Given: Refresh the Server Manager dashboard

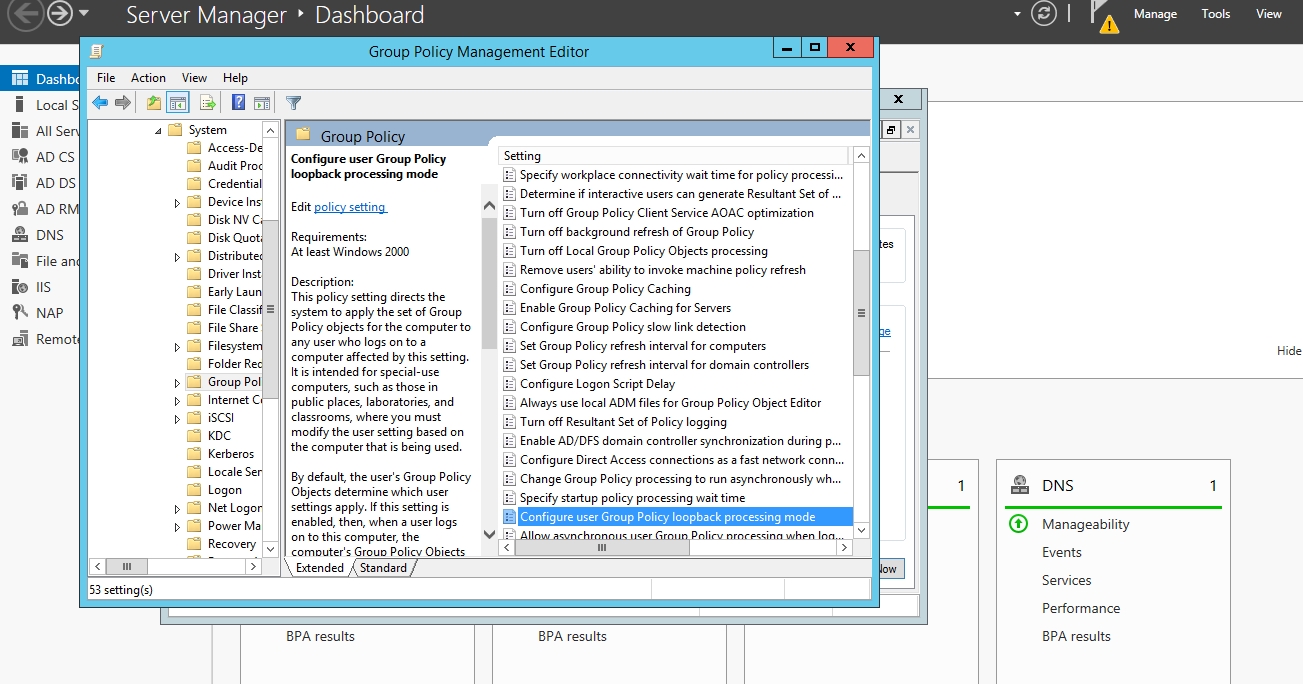Looking at the screenshot, I should click(x=1044, y=14).
